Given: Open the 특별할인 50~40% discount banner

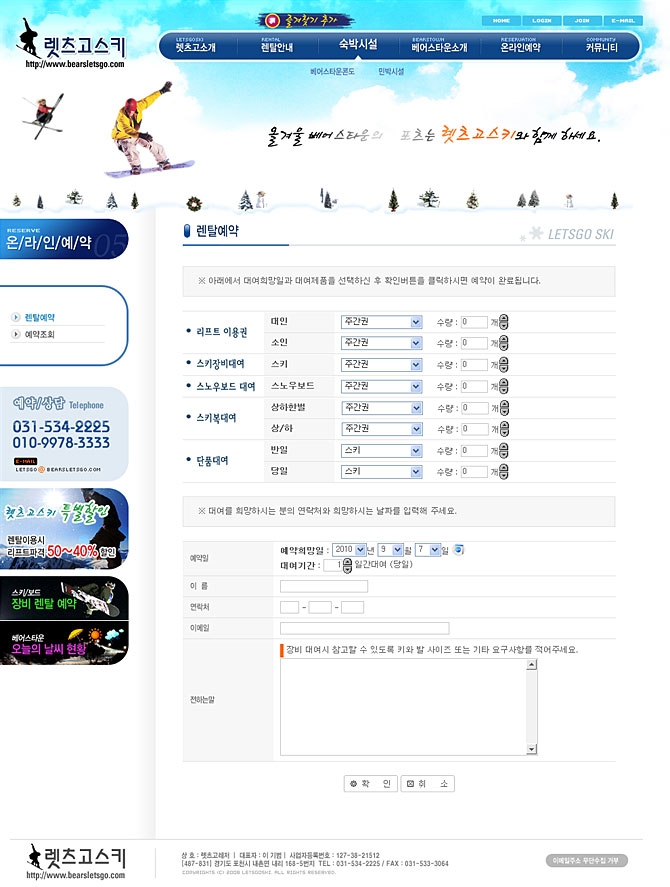Looking at the screenshot, I should point(64,528).
